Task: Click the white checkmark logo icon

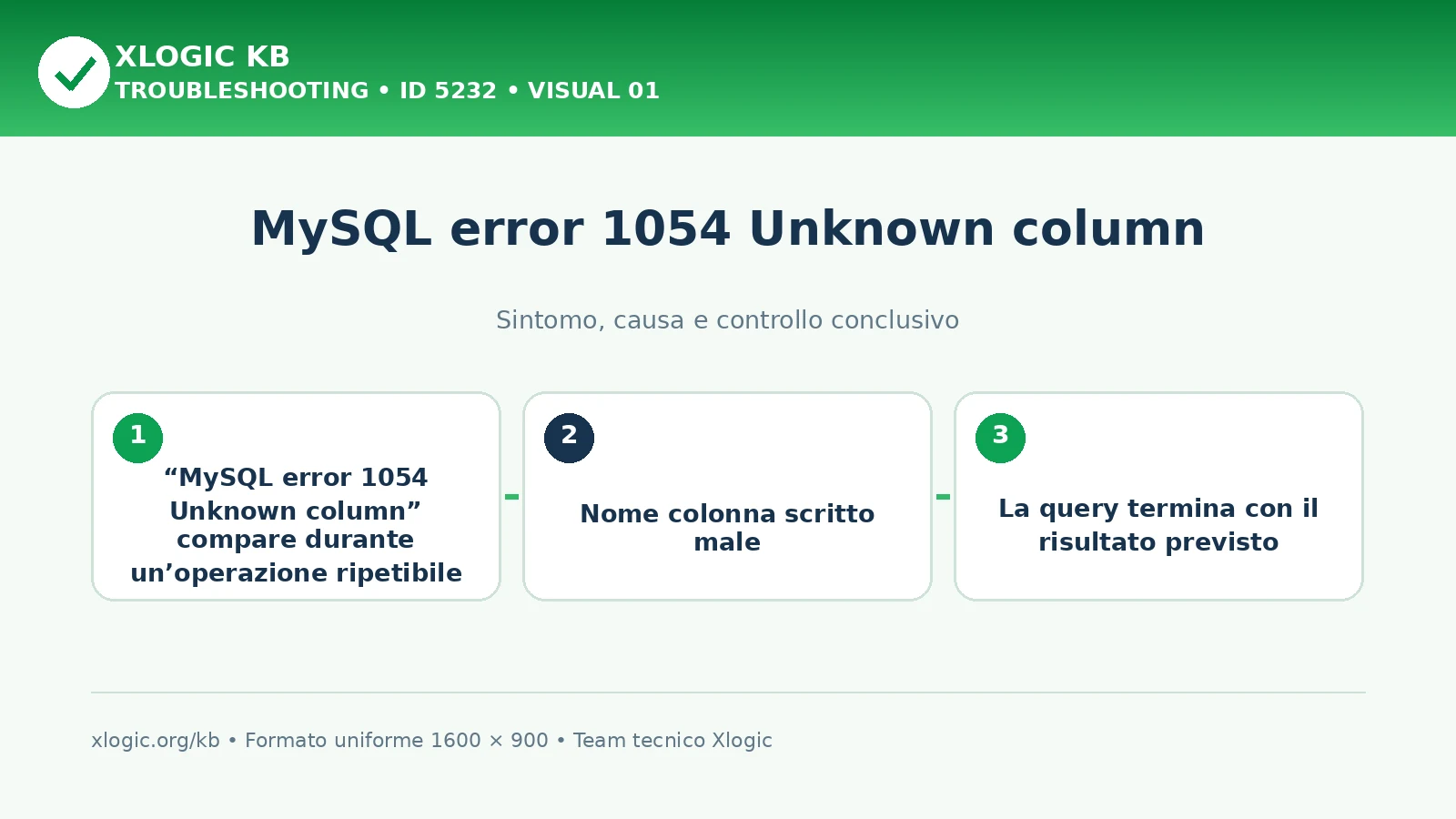Action: pyautogui.click(x=74, y=73)
